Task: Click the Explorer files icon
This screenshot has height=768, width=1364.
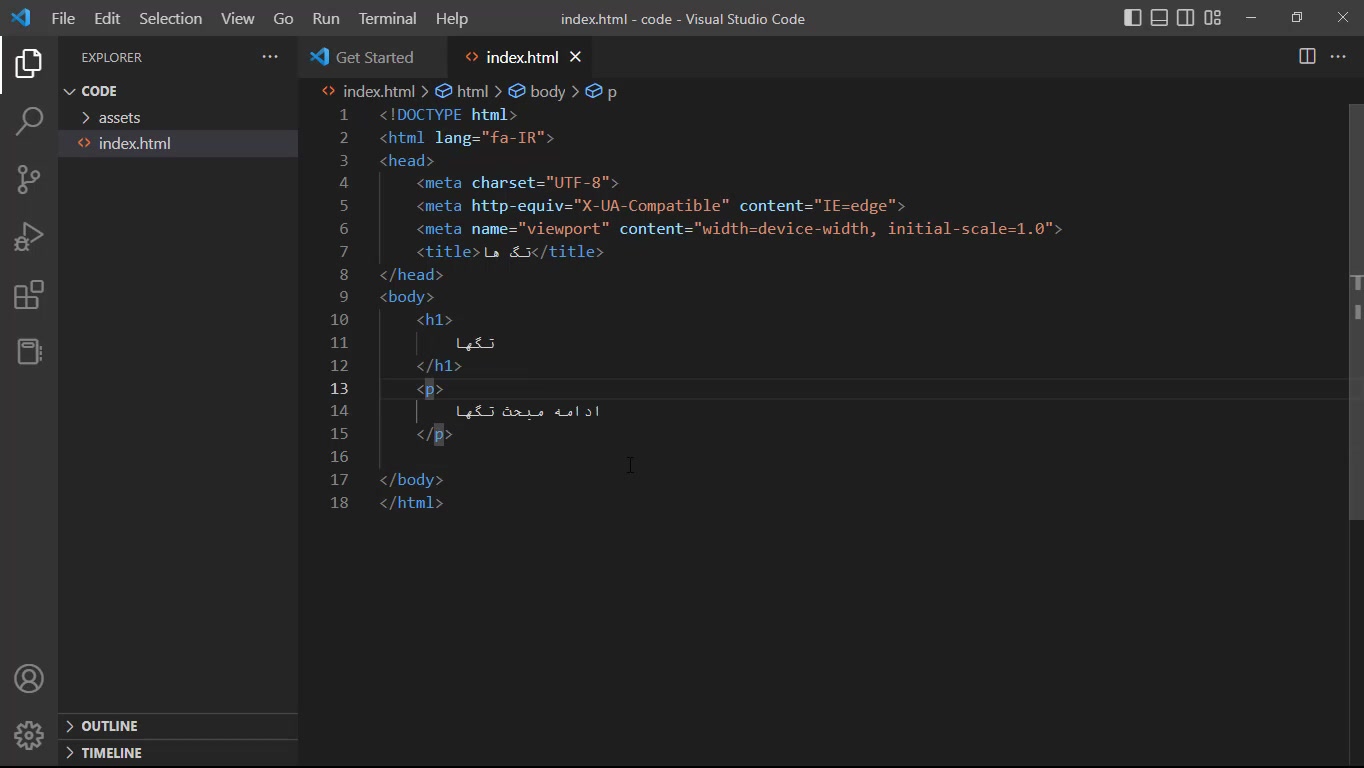Action: [x=29, y=64]
